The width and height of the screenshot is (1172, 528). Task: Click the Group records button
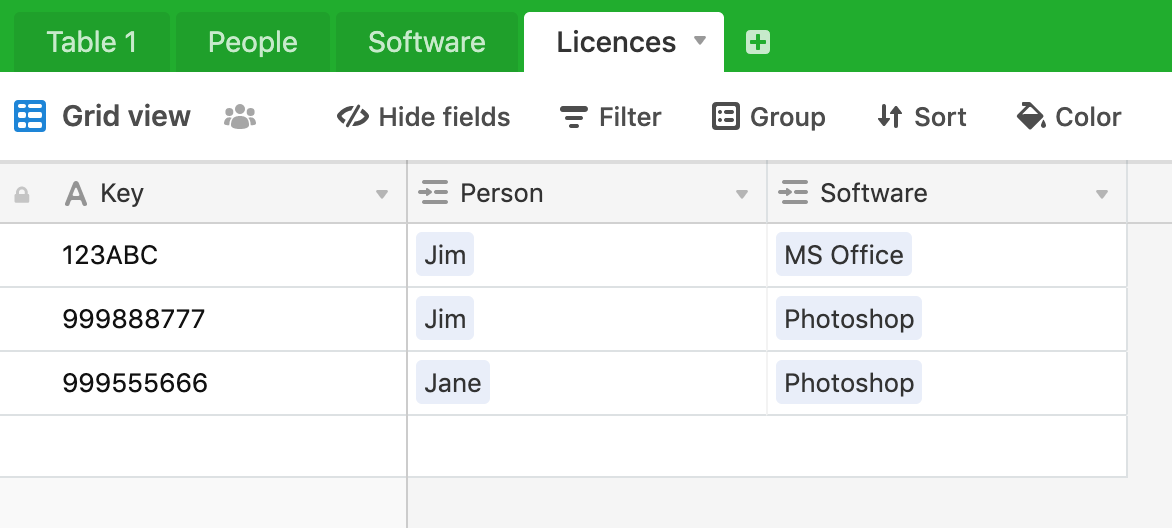[x=768, y=117]
